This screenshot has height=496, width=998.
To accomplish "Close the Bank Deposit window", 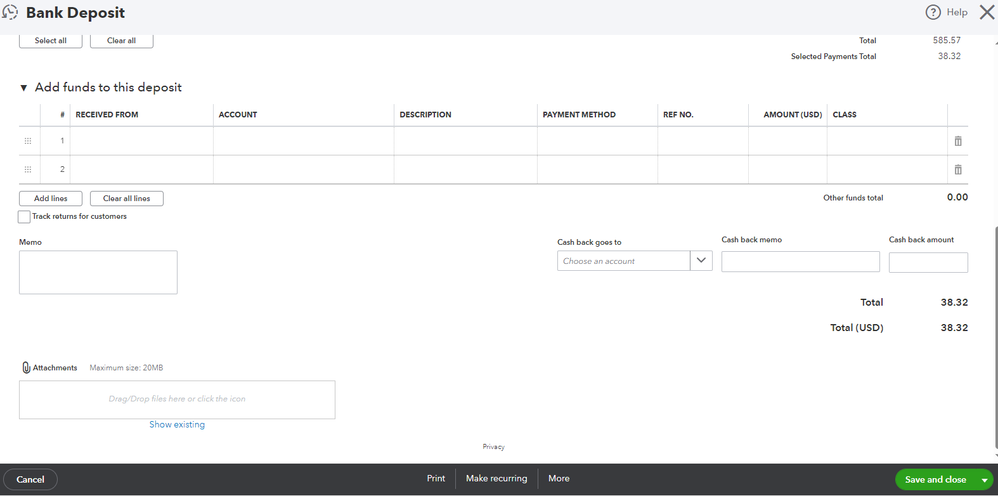I will [x=987, y=12].
